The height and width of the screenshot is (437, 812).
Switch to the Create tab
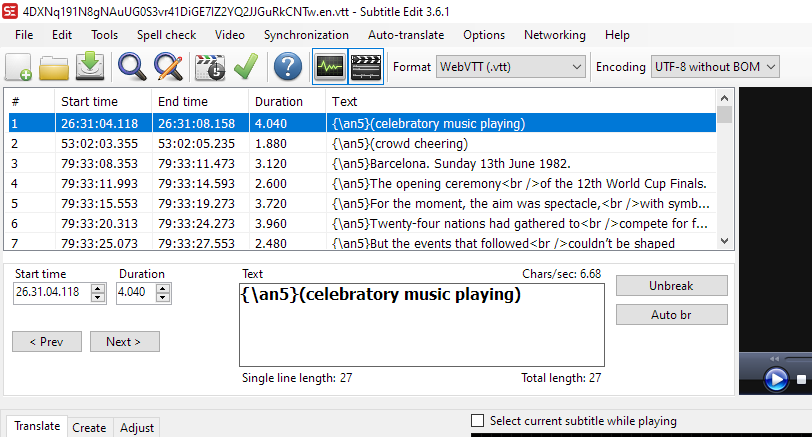pyautogui.click(x=89, y=428)
